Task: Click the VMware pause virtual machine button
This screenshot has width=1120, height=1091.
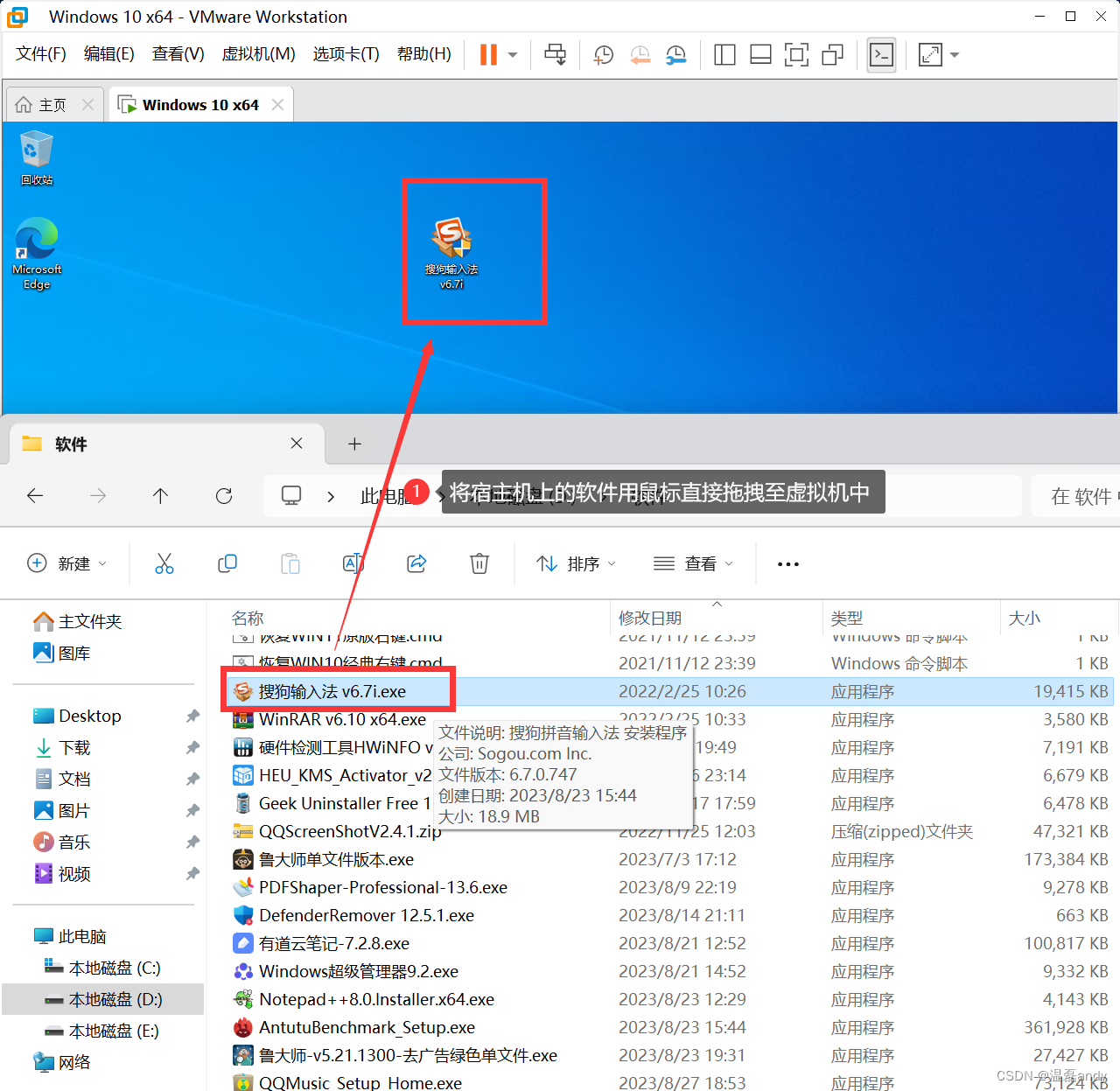Action: [x=488, y=54]
